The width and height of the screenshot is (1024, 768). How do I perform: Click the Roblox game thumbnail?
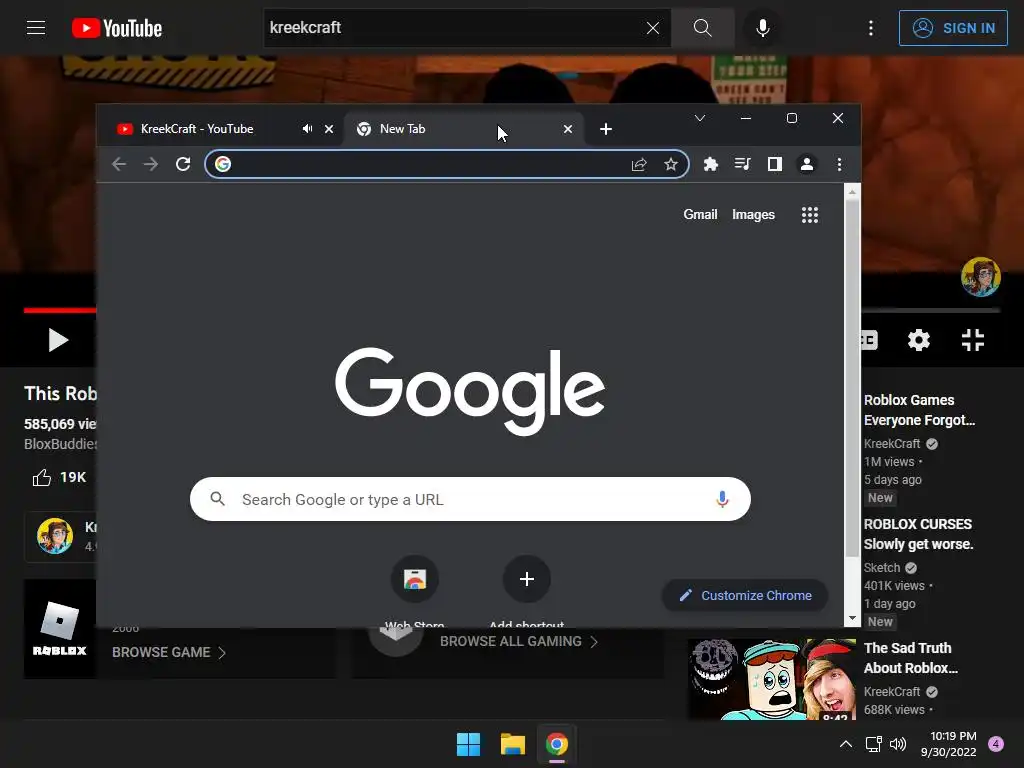point(60,628)
